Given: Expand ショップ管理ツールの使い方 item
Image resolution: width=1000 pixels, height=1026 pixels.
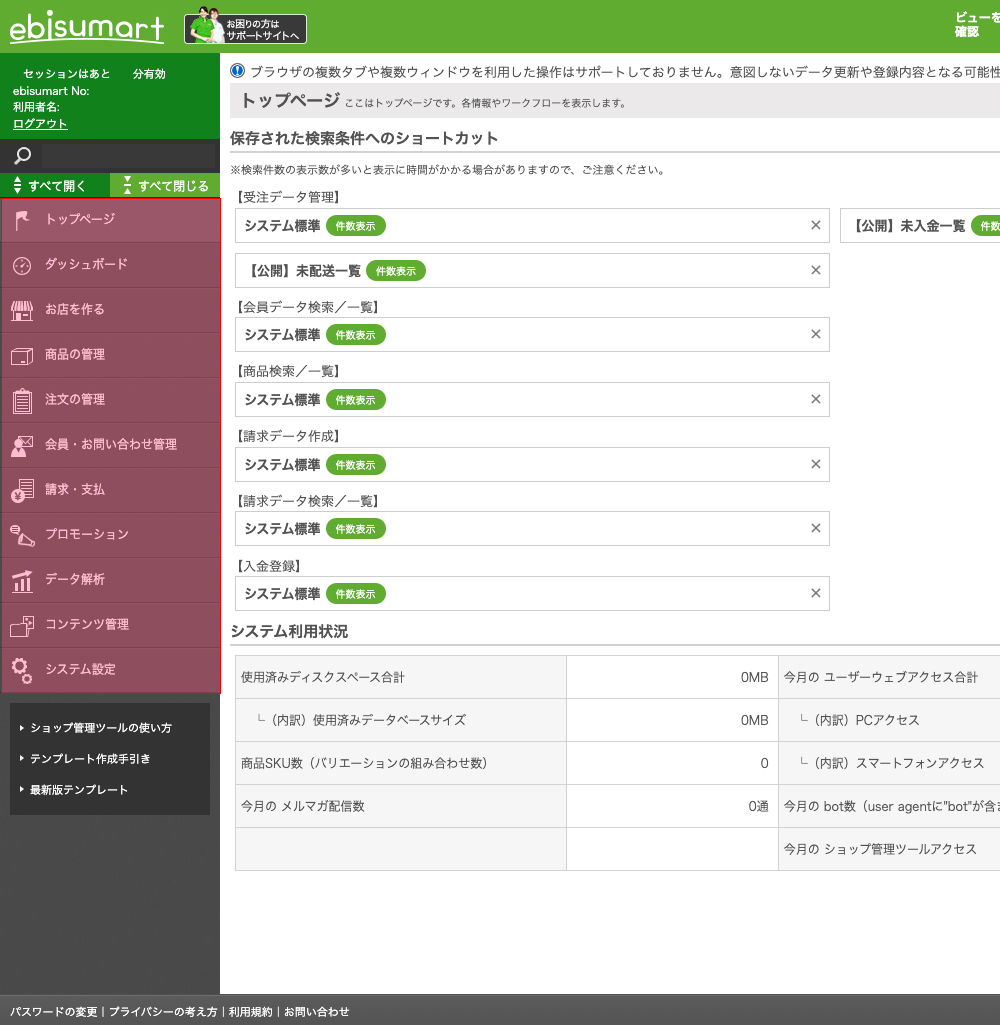Looking at the screenshot, I should 100,728.
